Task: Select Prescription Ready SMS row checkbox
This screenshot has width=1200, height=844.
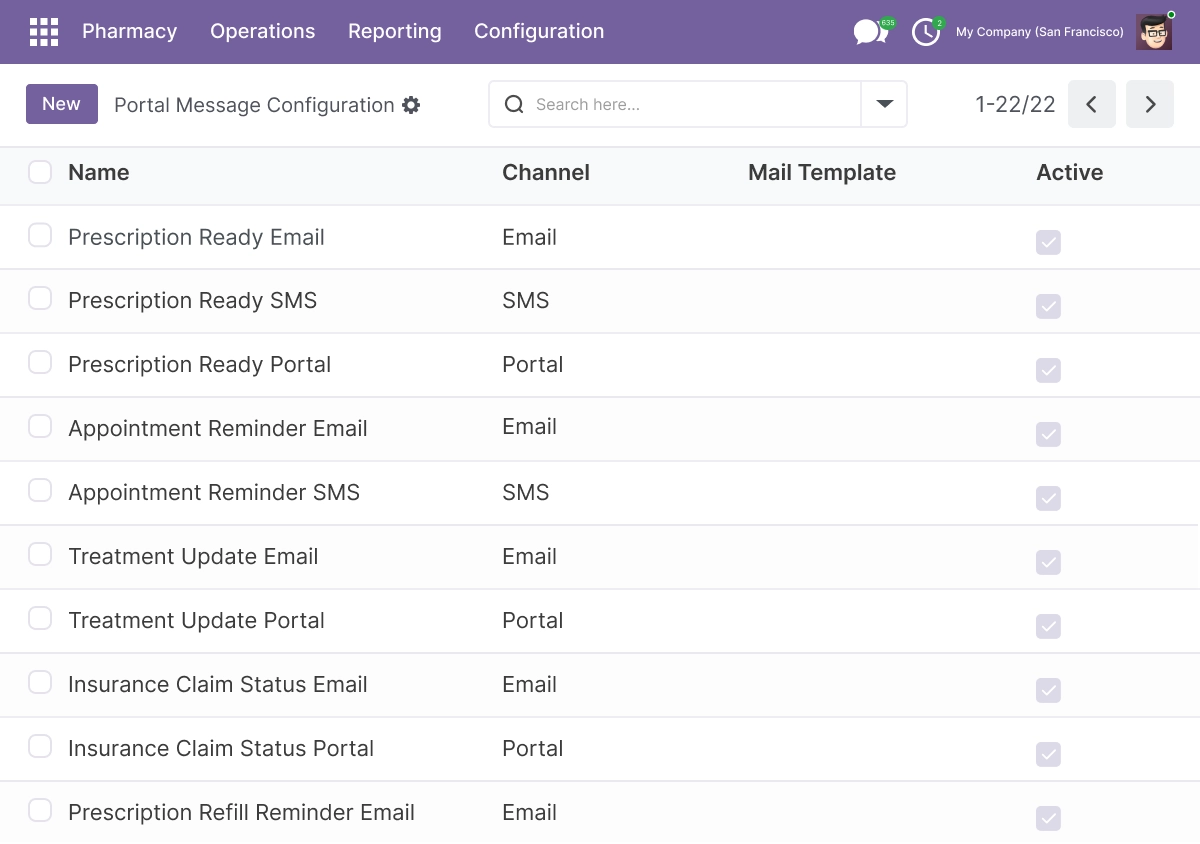Action: pyautogui.click(x=40, y=298)
